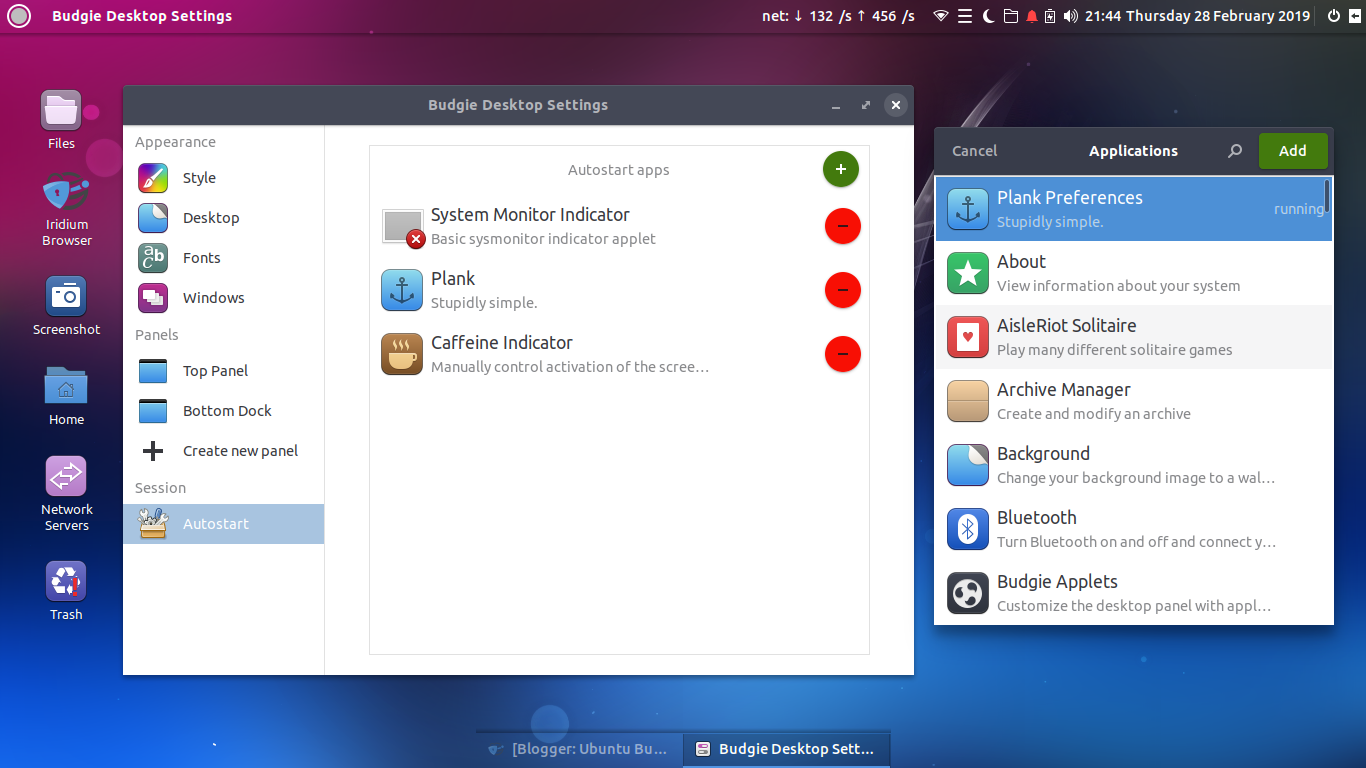Click Cancel in Applications popup

(974, 151)
